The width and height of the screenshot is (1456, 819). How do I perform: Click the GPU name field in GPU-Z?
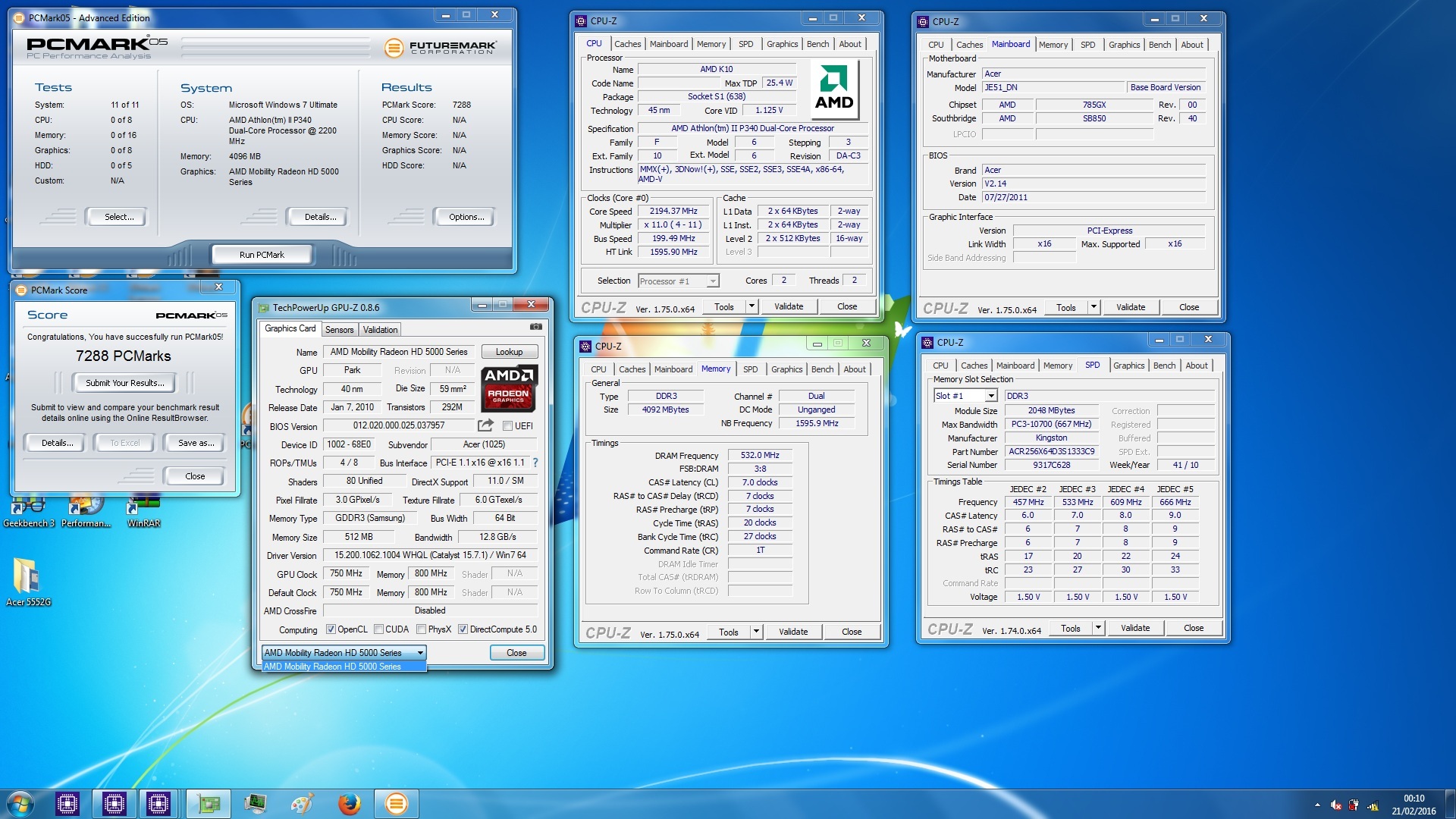click(399, 352)
